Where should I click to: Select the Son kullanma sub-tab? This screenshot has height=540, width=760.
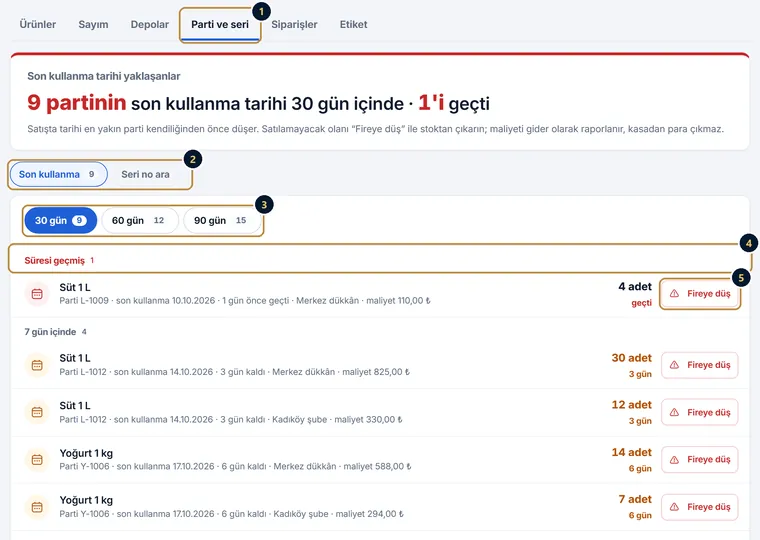pos(58,174)
